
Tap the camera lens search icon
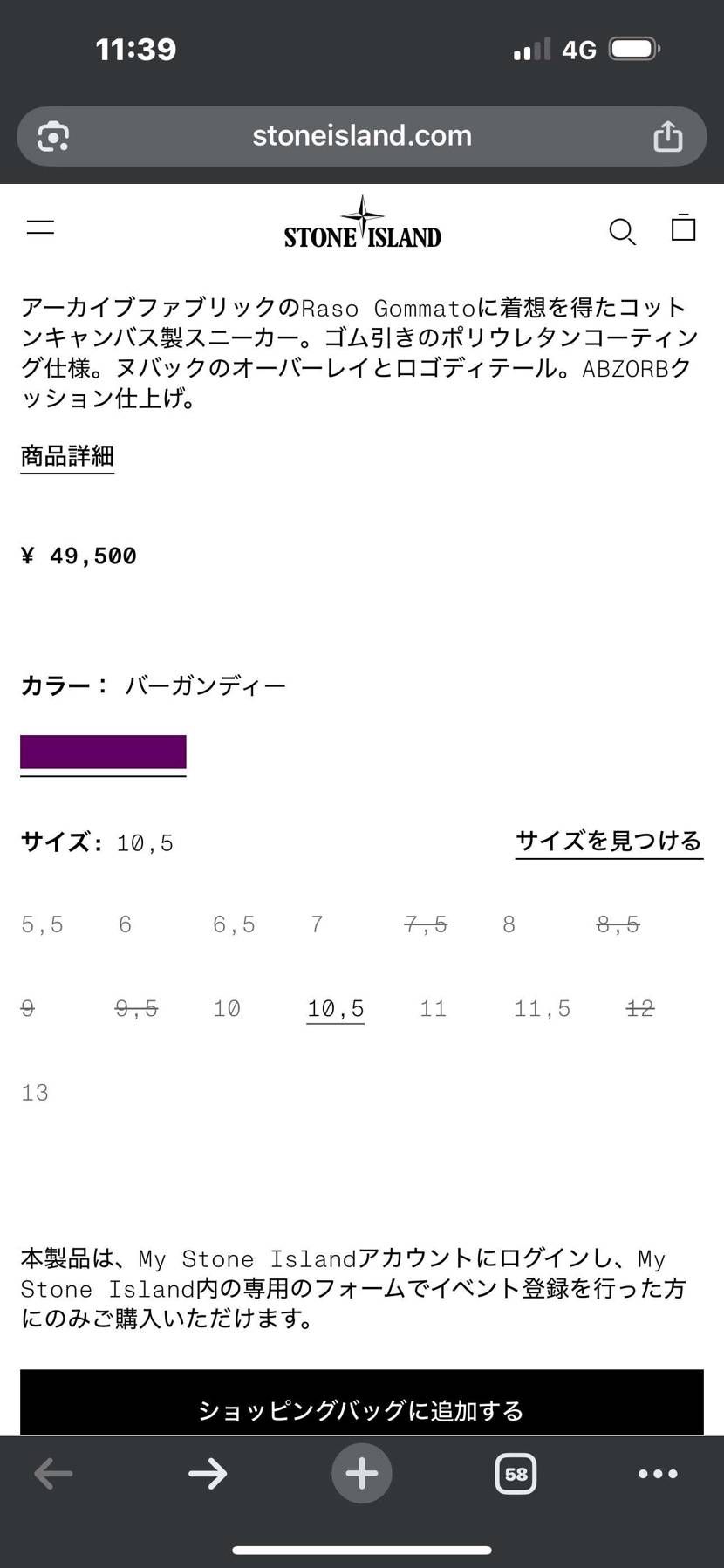53,137
